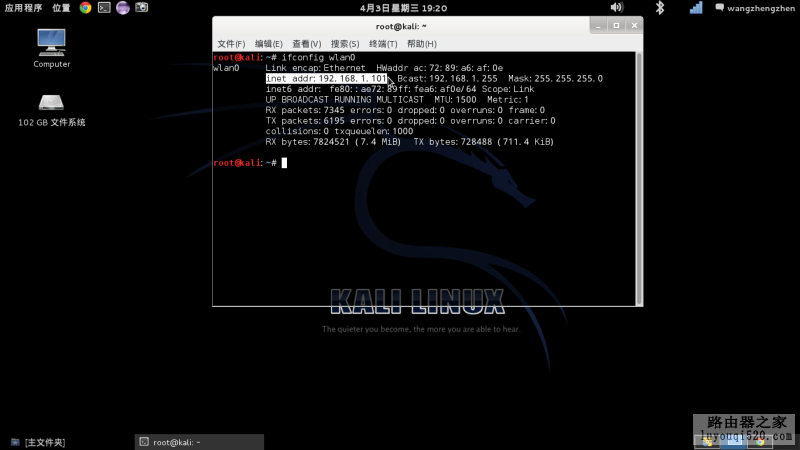Viewport: 800px width, 450px height.
Task: Click the root@kali: ~ title bar
Action: [x=401, y=26]
